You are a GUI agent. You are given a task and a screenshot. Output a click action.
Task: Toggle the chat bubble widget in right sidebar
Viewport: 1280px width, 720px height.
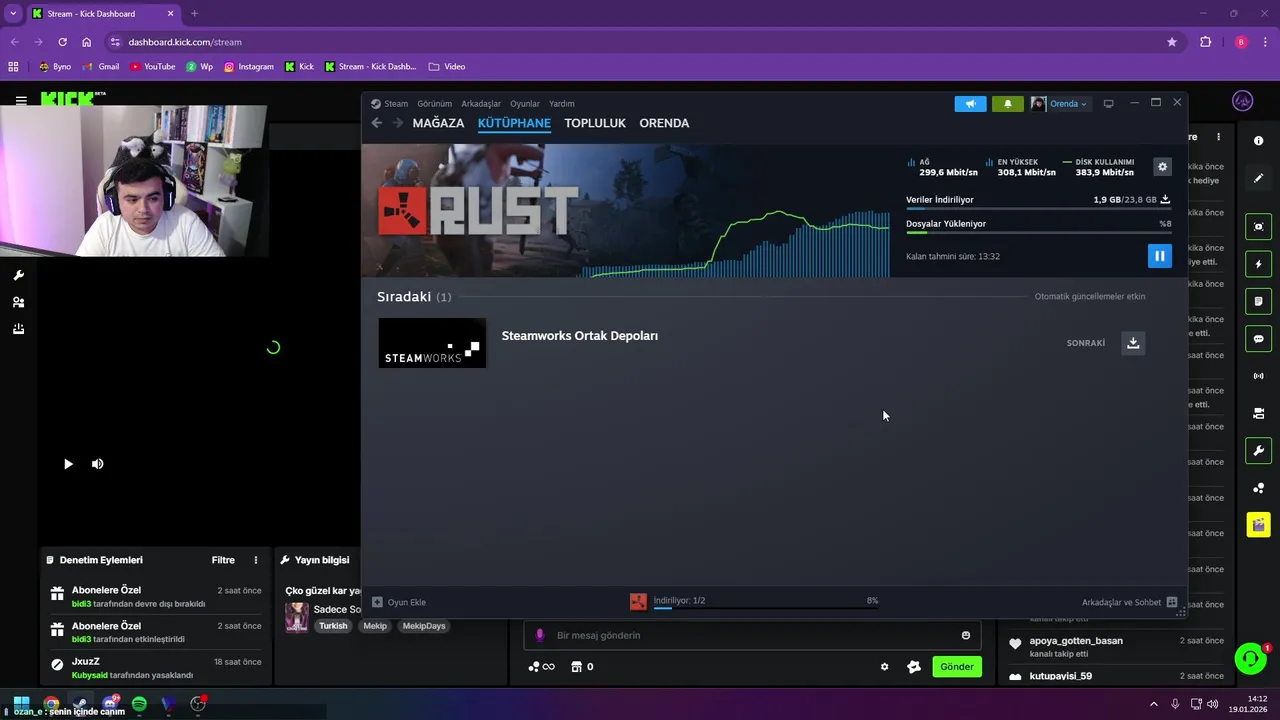click(1258, 339)
